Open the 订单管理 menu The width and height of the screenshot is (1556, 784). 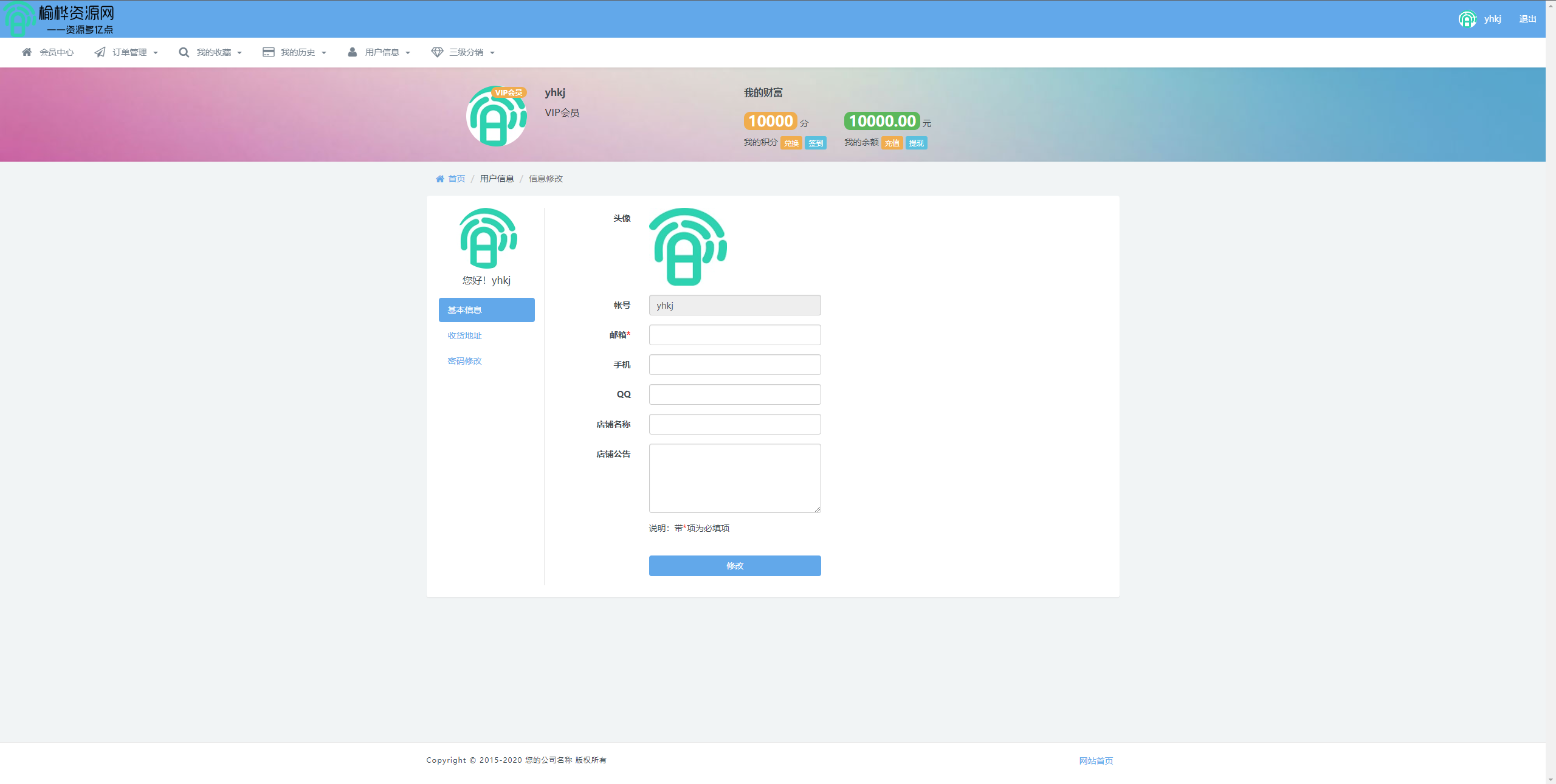coord(126,52)
